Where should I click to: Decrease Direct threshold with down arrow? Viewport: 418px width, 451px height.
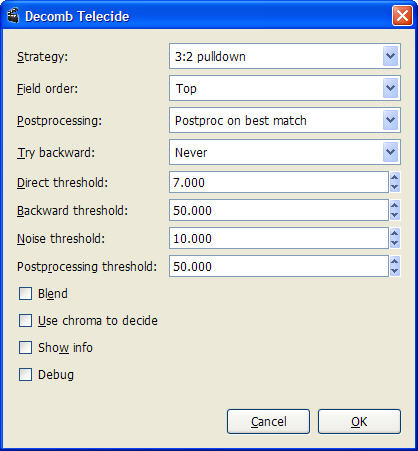[395, 187]
